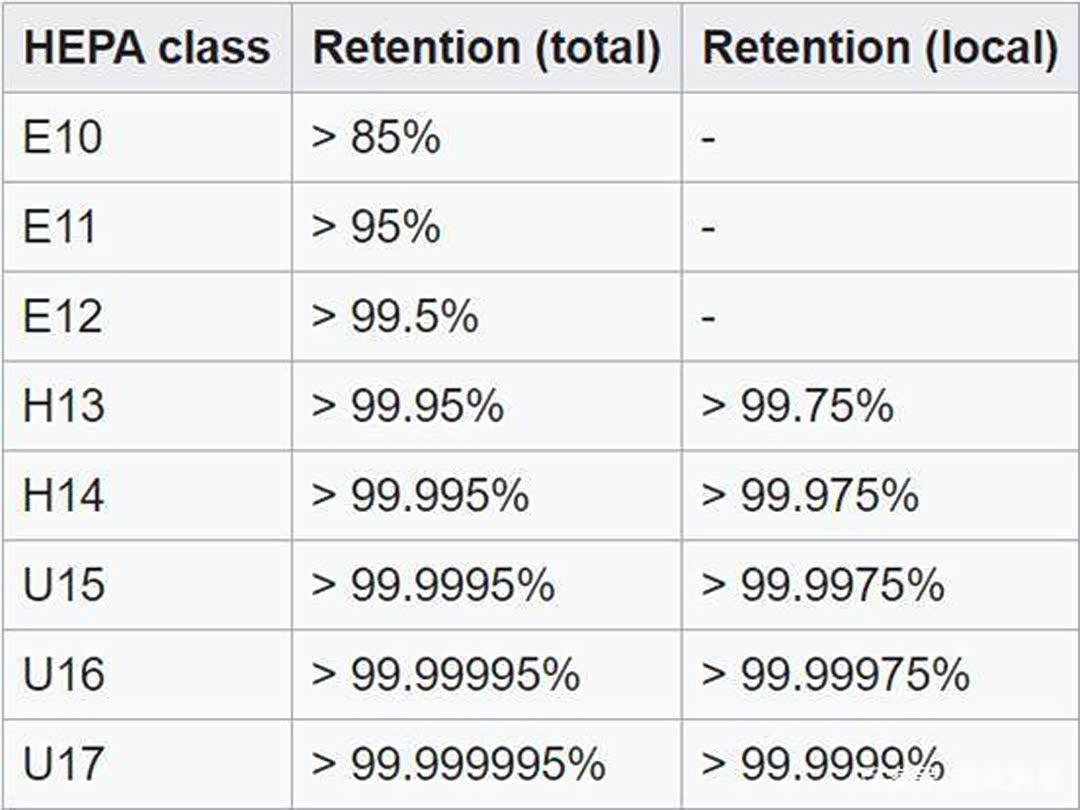This screenshot has height=810, width=1080.
Task: Click the HEPA class column header
Action: [x=146, y=48]
